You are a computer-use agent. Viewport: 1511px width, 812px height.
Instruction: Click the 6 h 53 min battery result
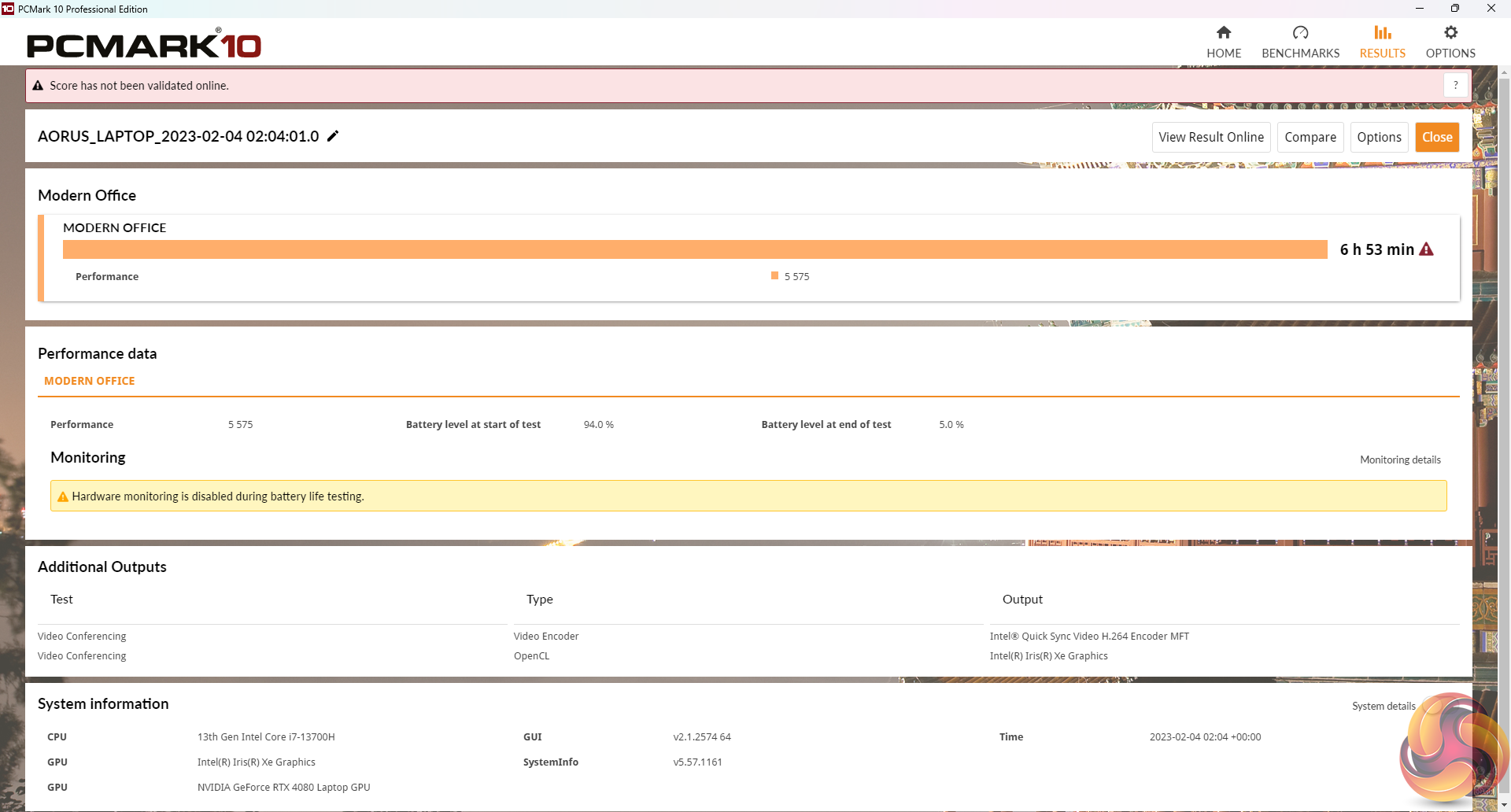(1377, 249)
